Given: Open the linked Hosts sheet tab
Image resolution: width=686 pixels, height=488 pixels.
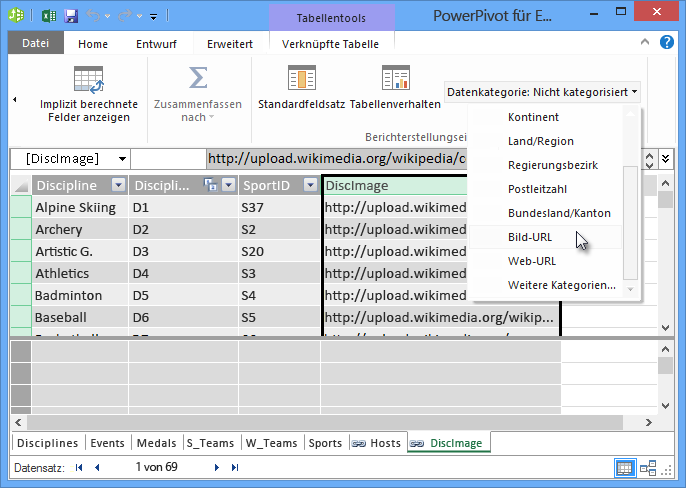Looking at the screenshot, I should pyautogui.click(x=377, y=443).
